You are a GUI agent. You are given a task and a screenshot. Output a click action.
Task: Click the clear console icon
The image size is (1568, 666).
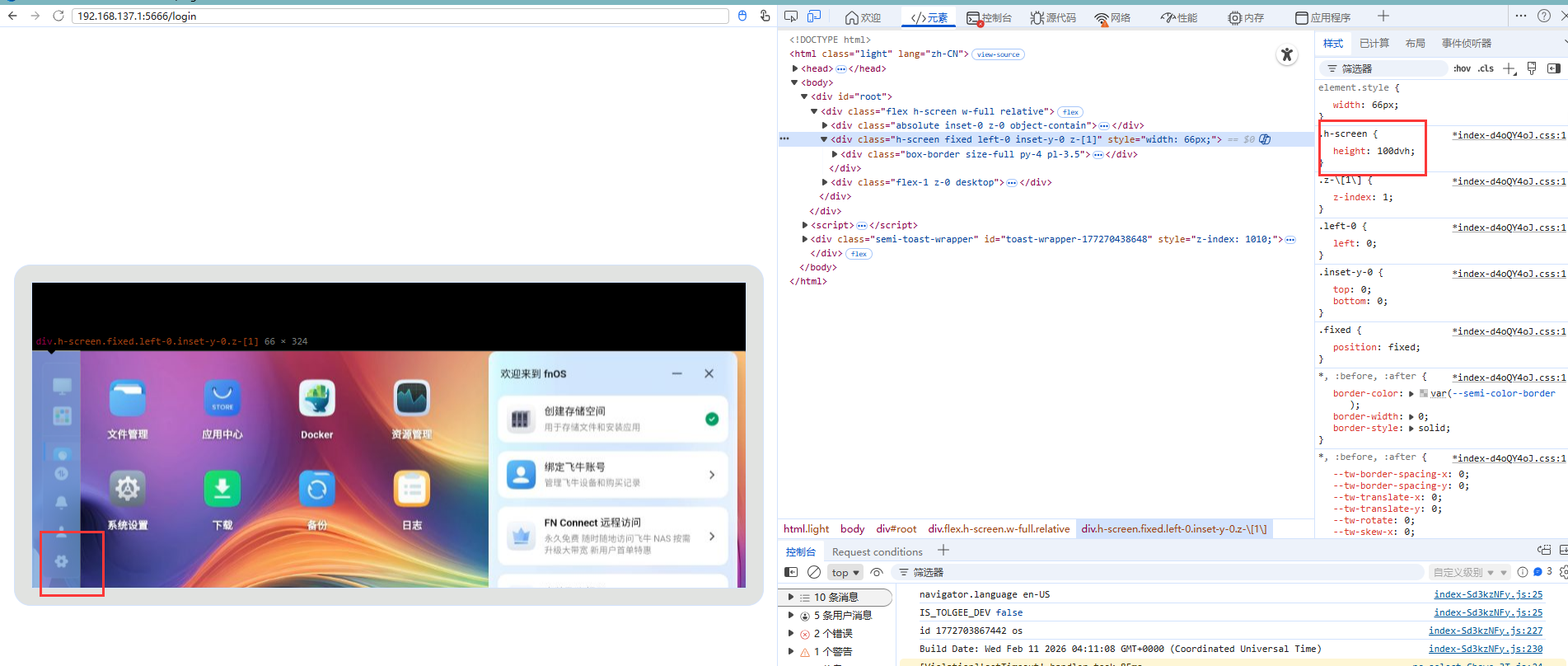point(814,572)
